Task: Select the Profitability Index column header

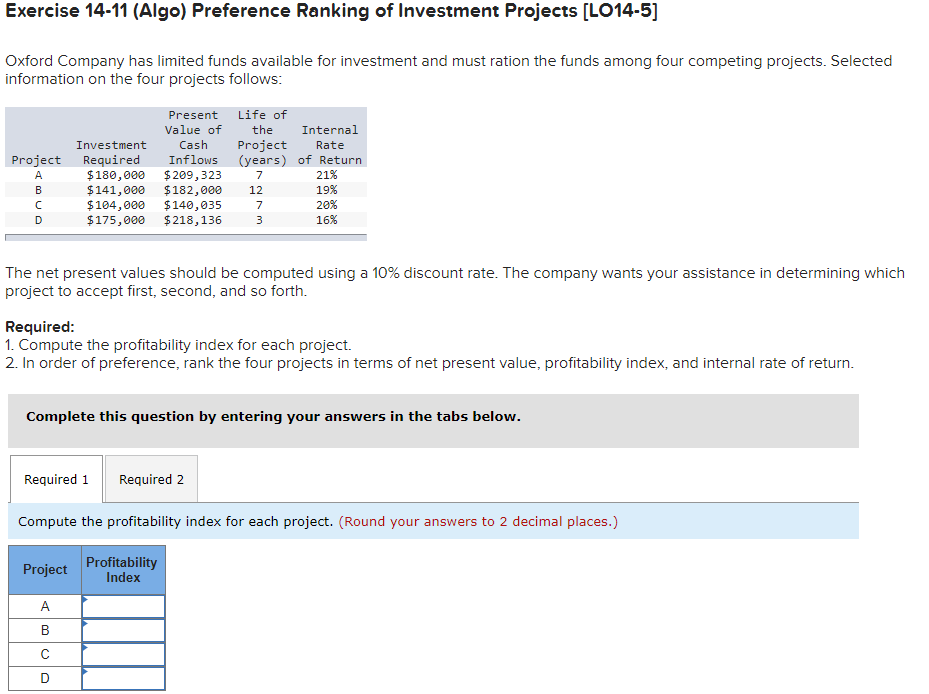Action: [x=123, y=569]
